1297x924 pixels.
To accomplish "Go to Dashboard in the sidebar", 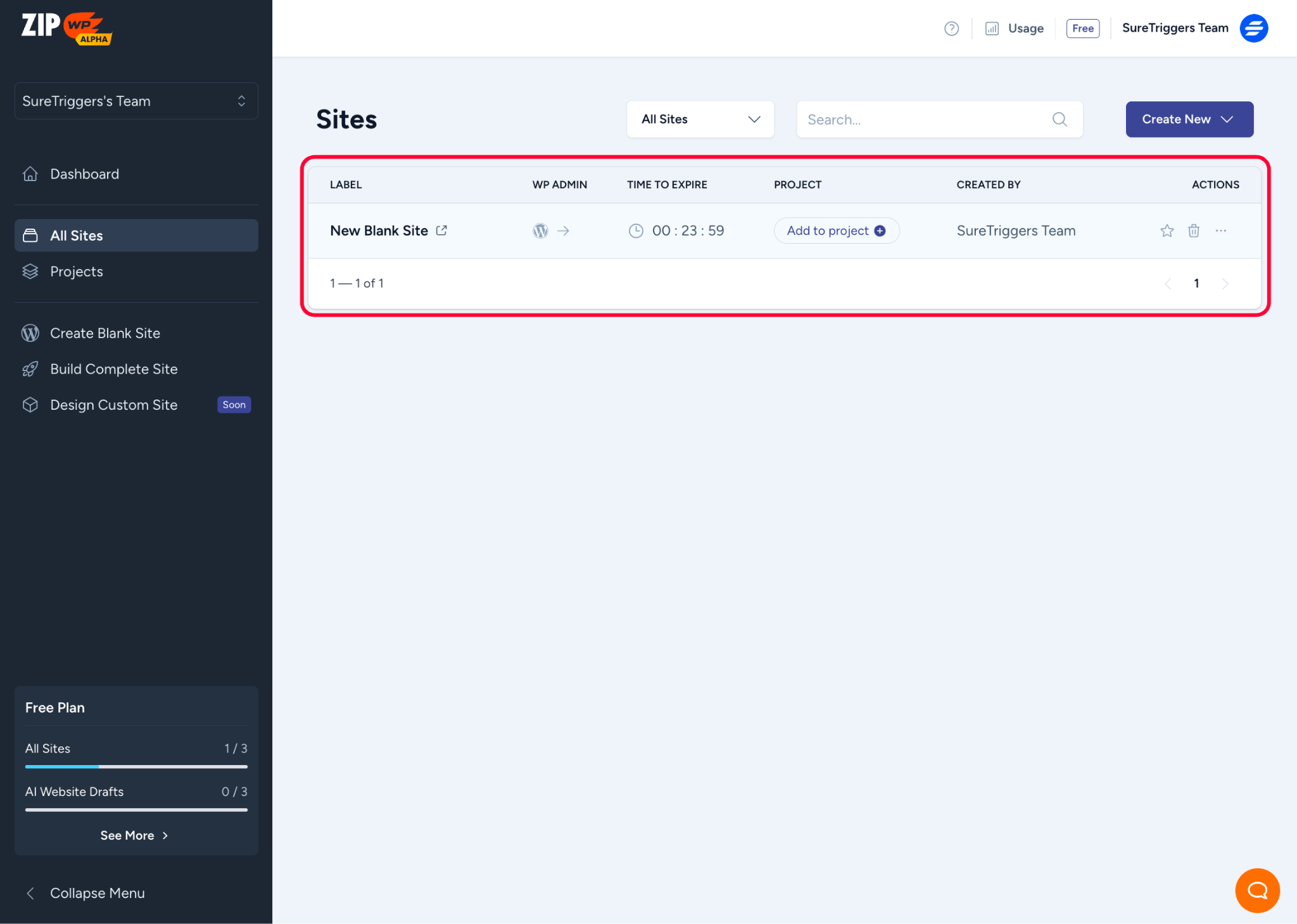I will pyautogui.click(x=84, y=174).
